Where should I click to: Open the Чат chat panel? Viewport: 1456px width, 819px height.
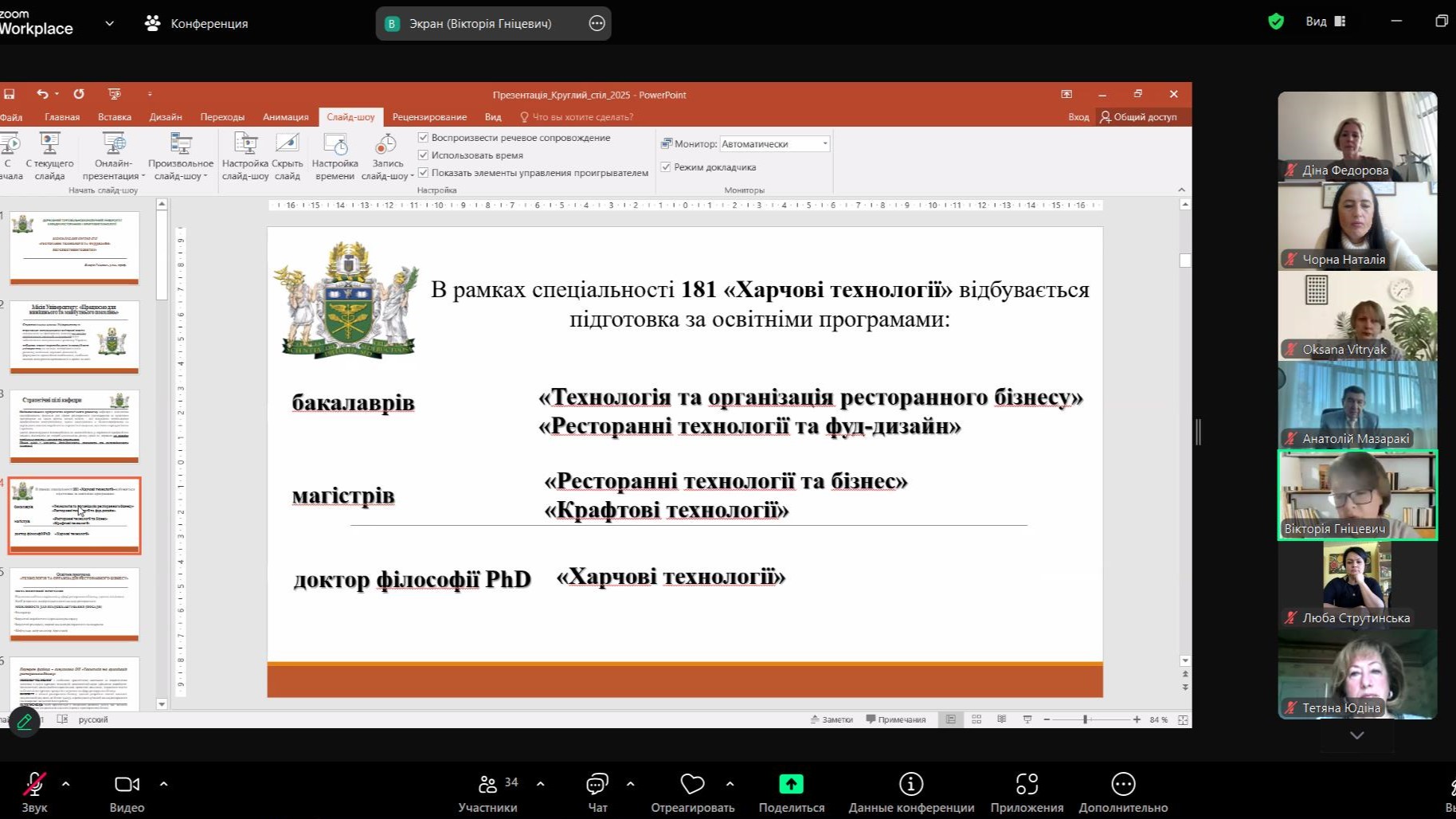pyautogui.click(x=597, y=785)
